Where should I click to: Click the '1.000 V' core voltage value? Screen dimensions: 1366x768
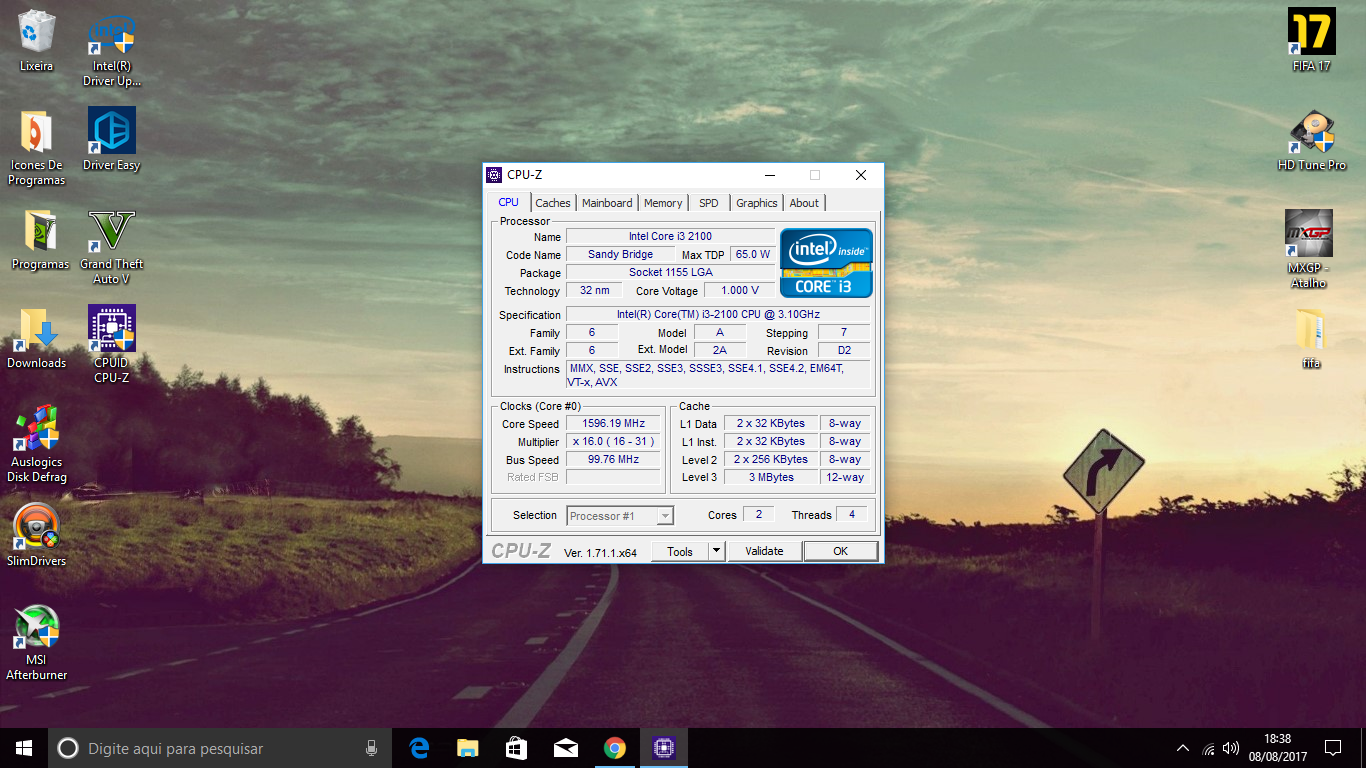tap(740, 290)
